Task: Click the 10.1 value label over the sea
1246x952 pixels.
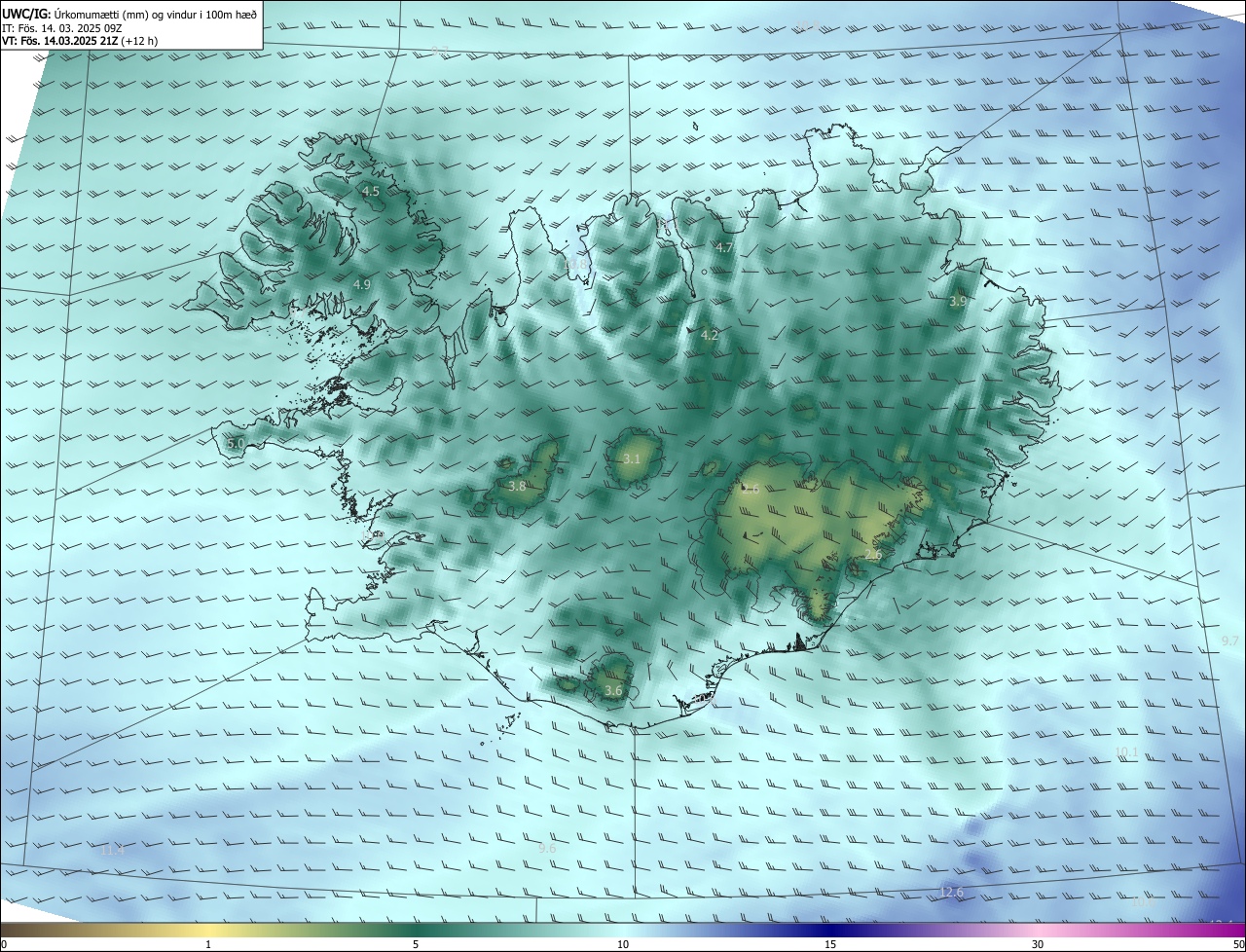Action: pyautogui.click(x=1126, y=752)
